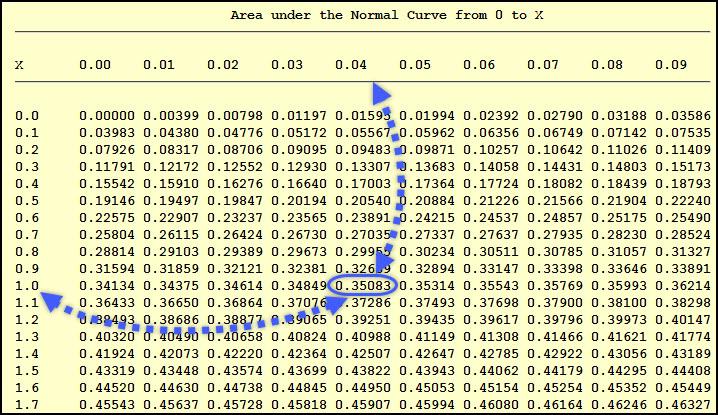Viewport: 718px width, 415px height.
Task: Click the value 0.41466
Action: (547, 335)
